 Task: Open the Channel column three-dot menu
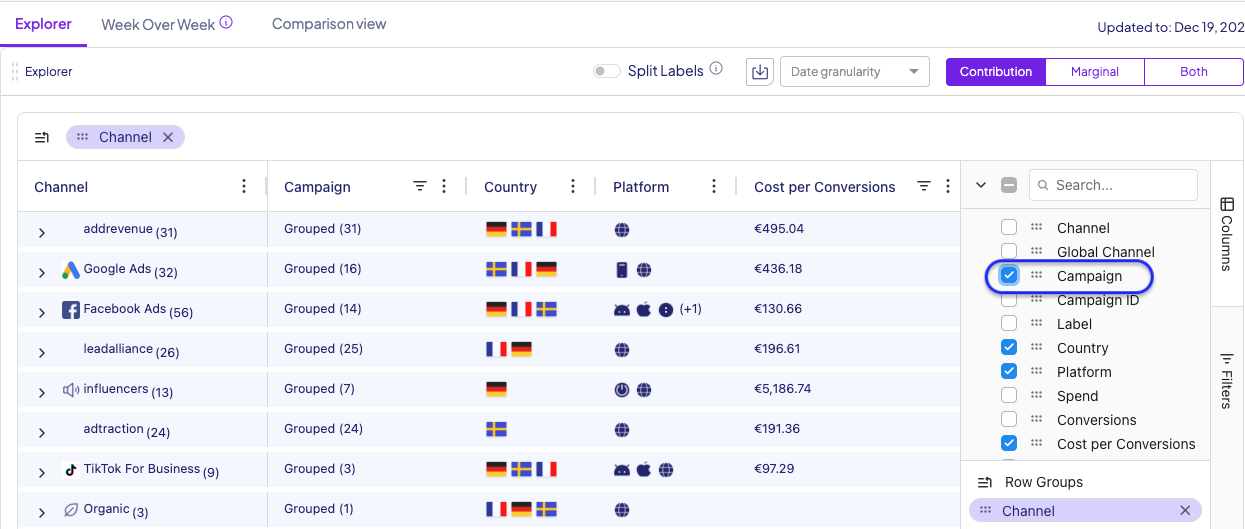244,187
